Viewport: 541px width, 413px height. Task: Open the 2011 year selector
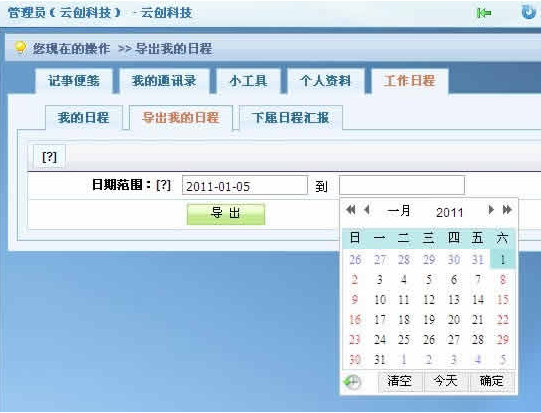pyautogui.click(x=449, y=212)
